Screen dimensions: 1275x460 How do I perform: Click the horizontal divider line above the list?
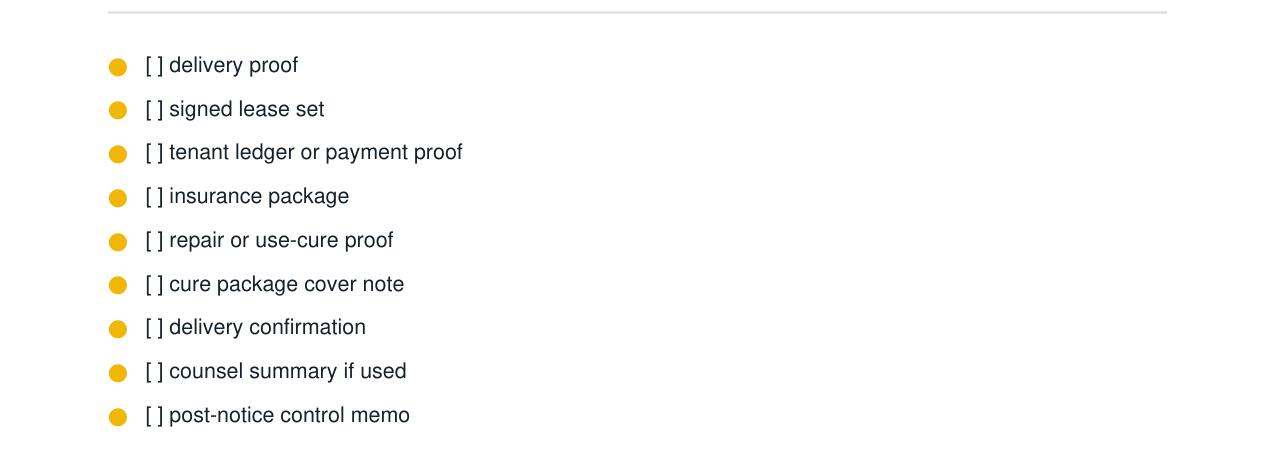point(637,13)
